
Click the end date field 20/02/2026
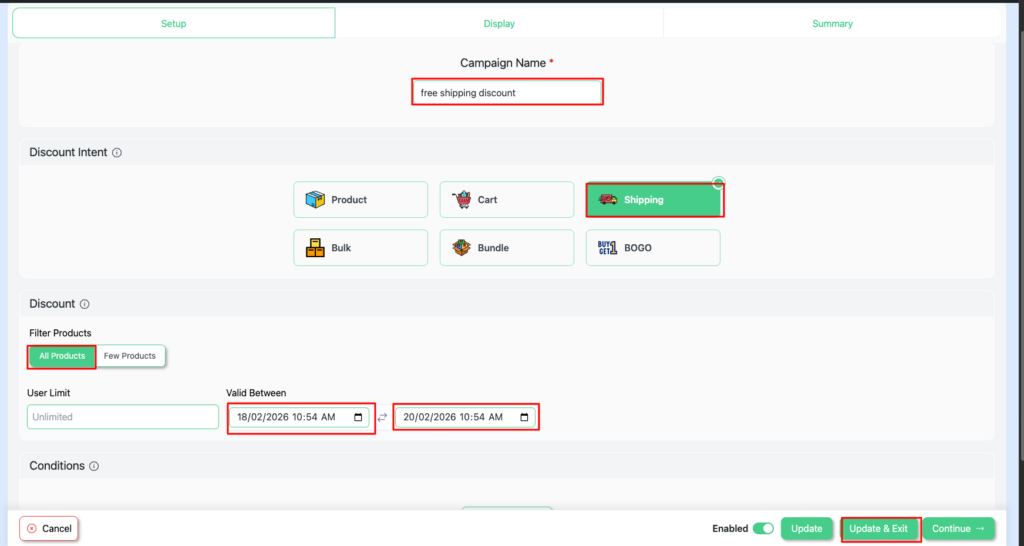coord(465,417)
